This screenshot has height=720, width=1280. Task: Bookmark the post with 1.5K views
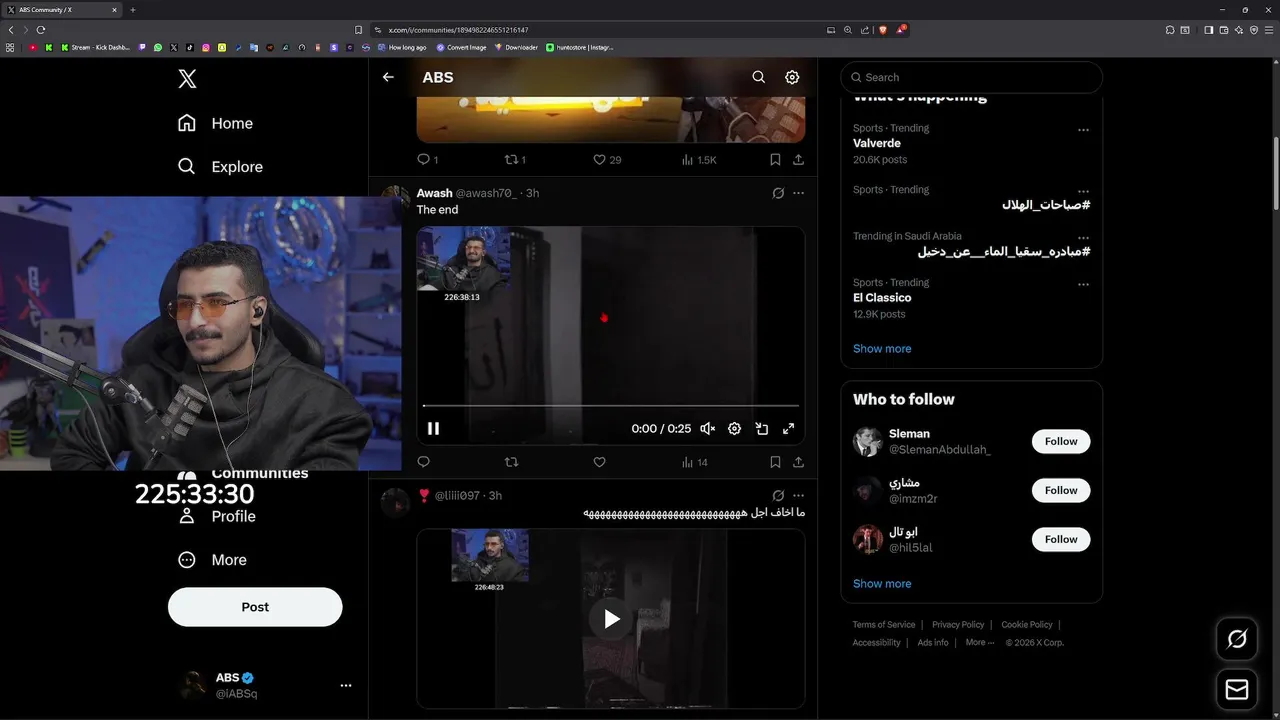[775, 160]
